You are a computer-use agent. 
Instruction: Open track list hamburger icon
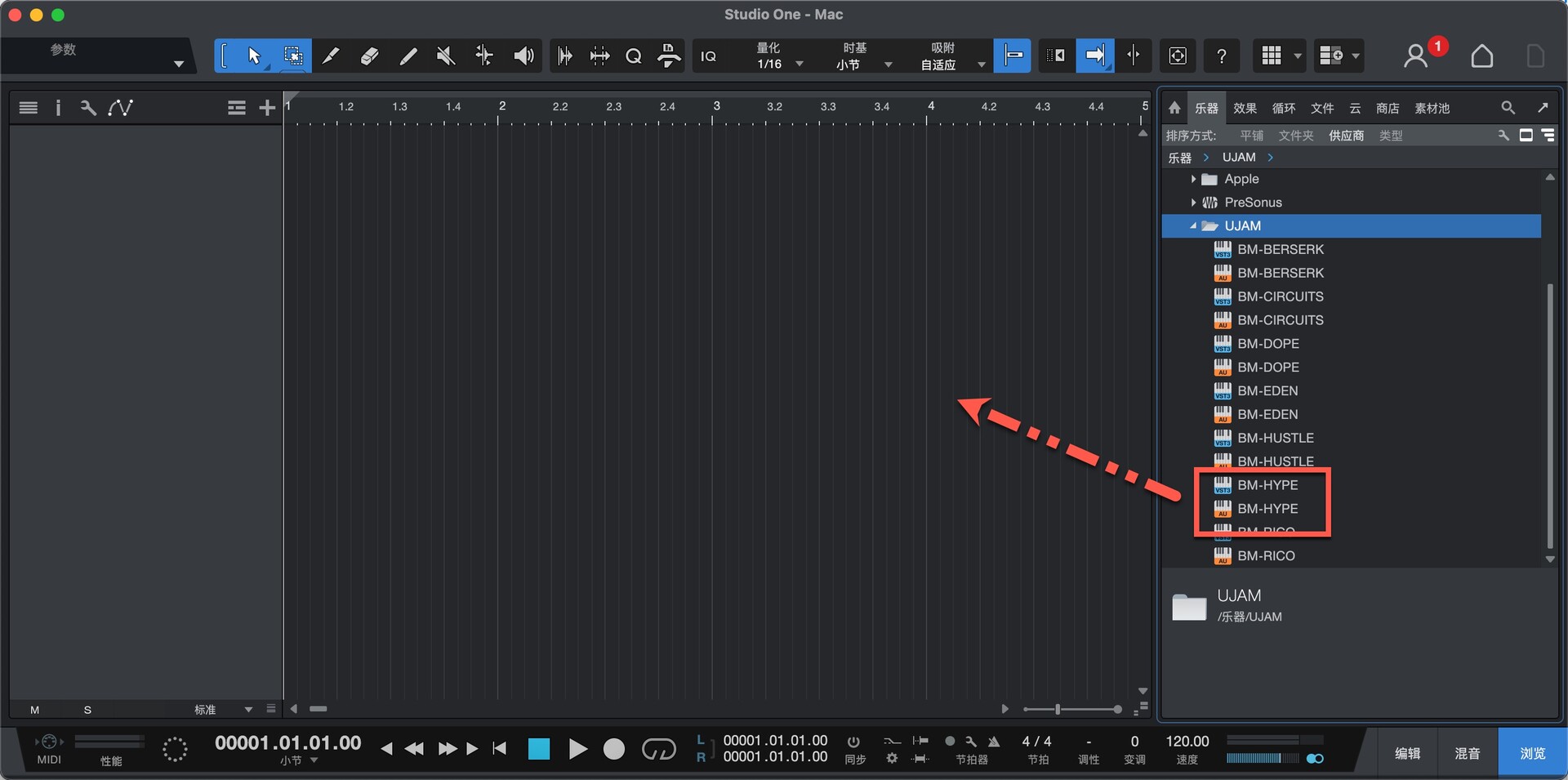point(29,108)
